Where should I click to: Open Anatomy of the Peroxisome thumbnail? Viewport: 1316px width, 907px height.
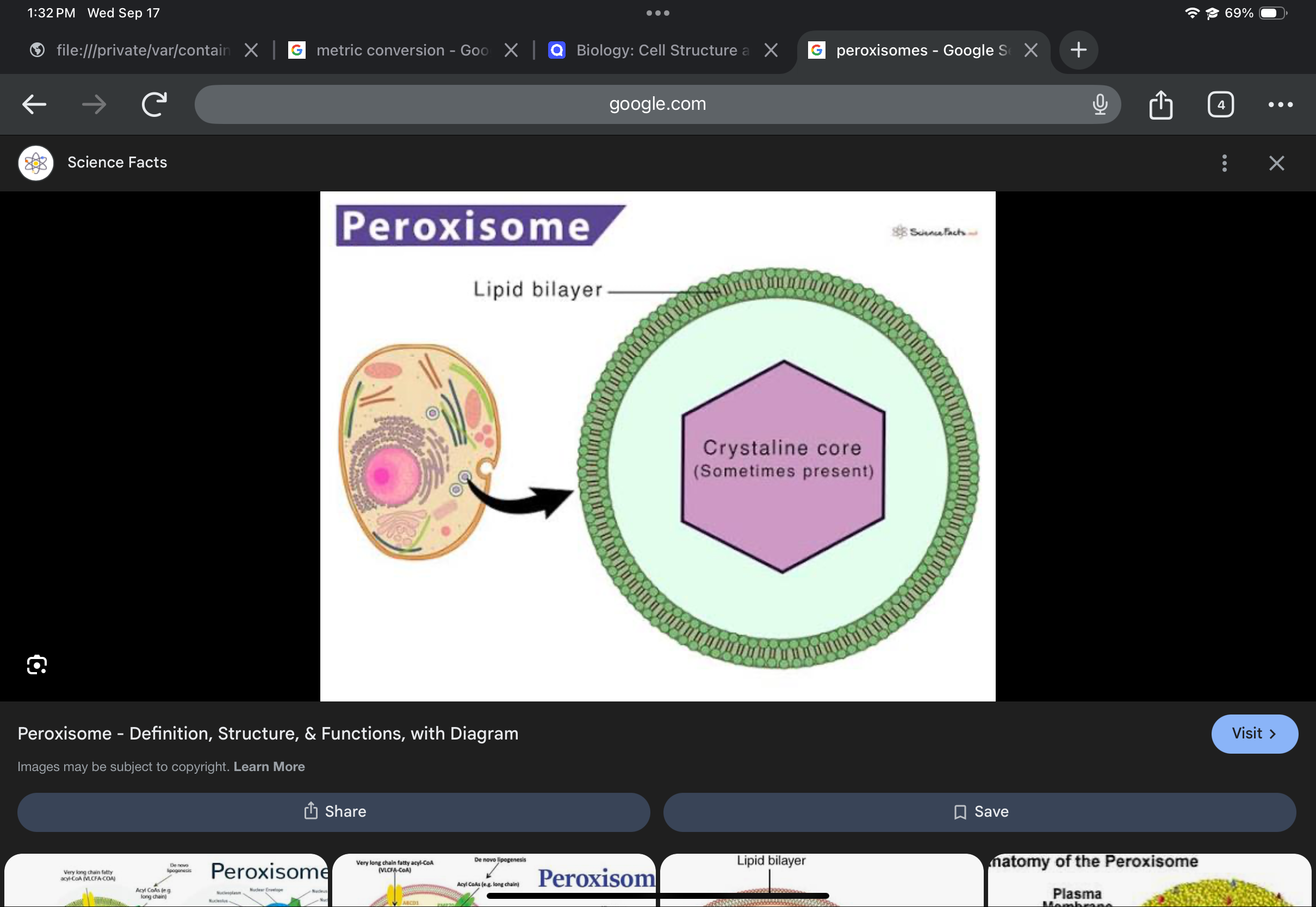(x=1150, y=880)
